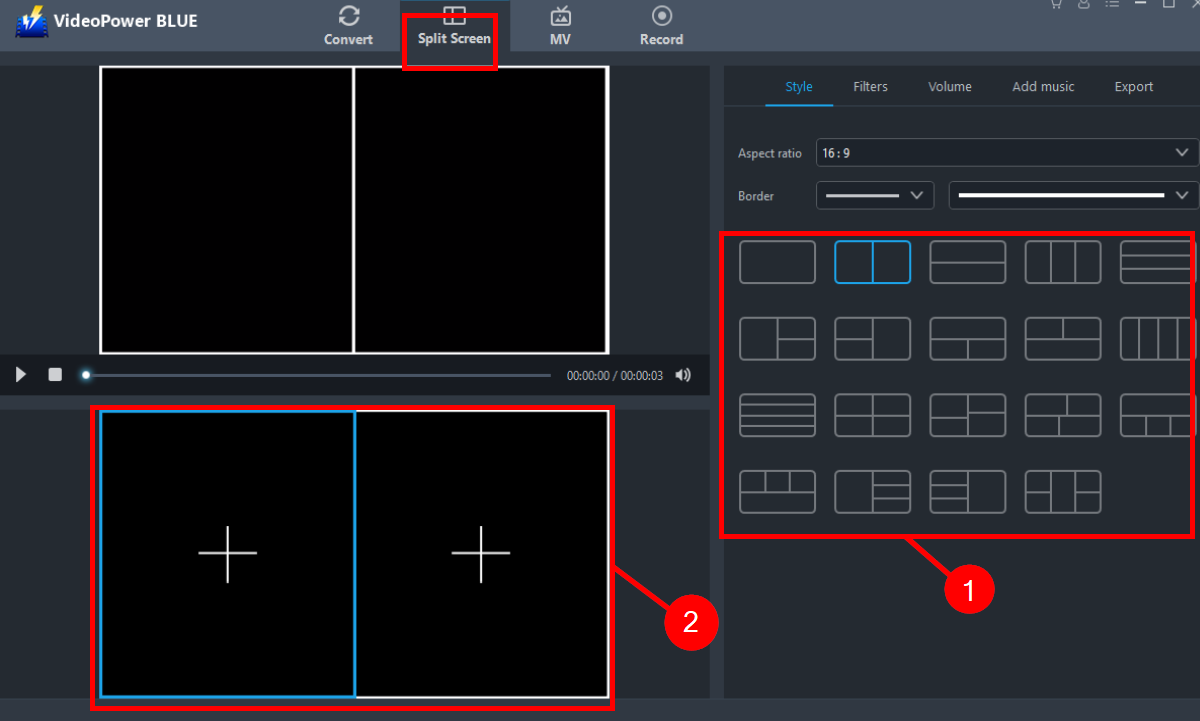Open the Aspect ratio dropdown
1200x721 pixels.
tap(1006, 152)
